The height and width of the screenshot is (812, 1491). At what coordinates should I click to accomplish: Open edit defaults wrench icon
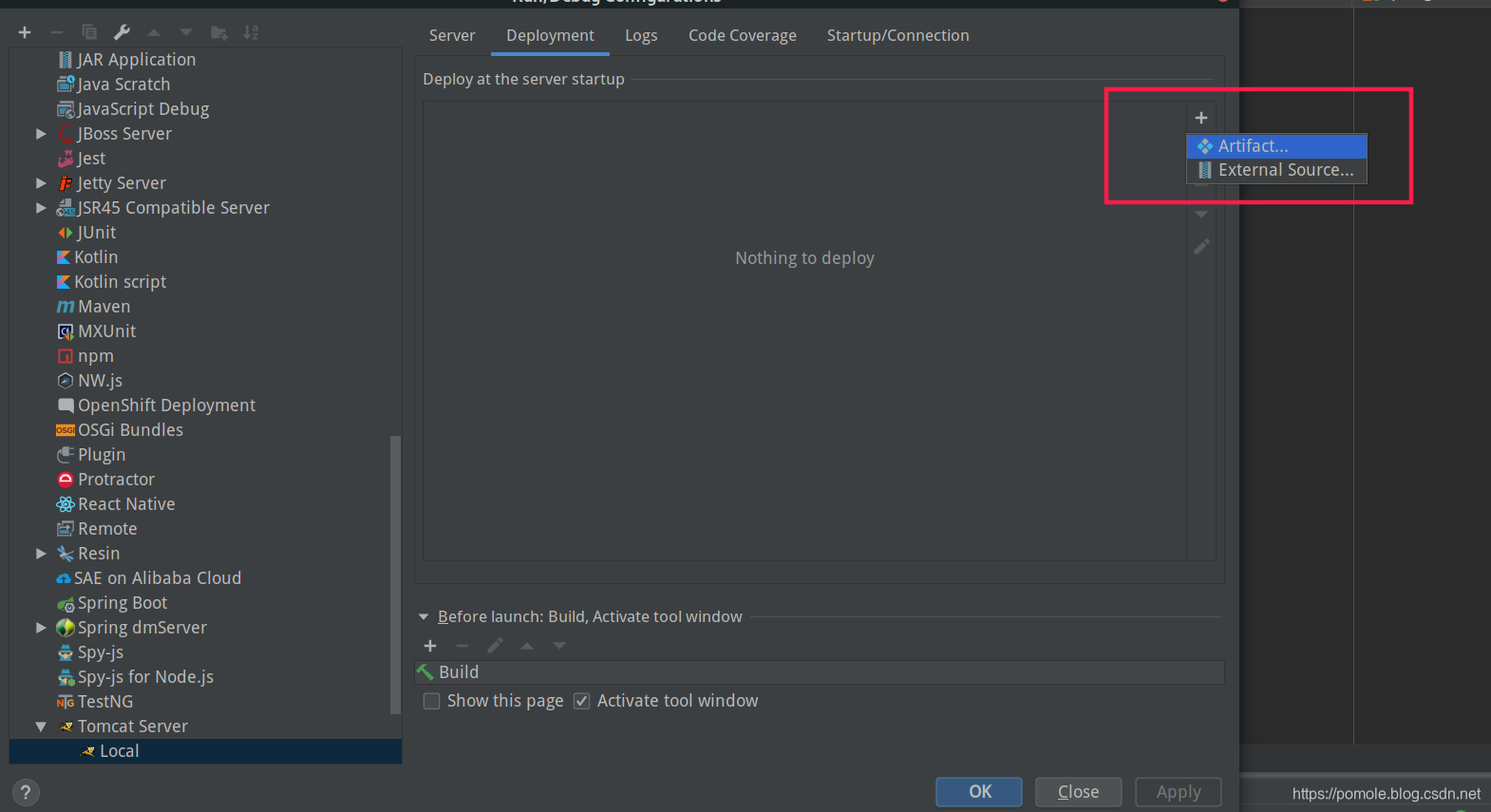pyautogui.click(x=122, y=32)
